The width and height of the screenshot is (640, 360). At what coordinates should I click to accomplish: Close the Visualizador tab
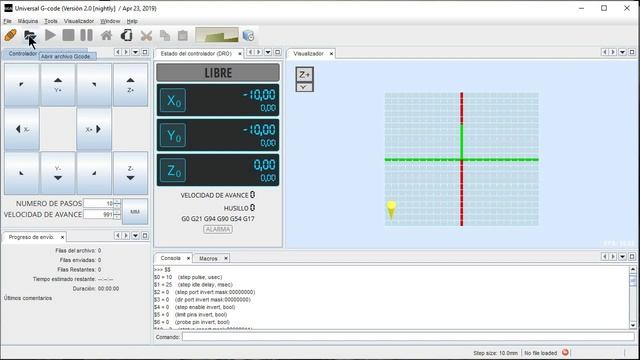pyautogui.click(x=331, y=53)
